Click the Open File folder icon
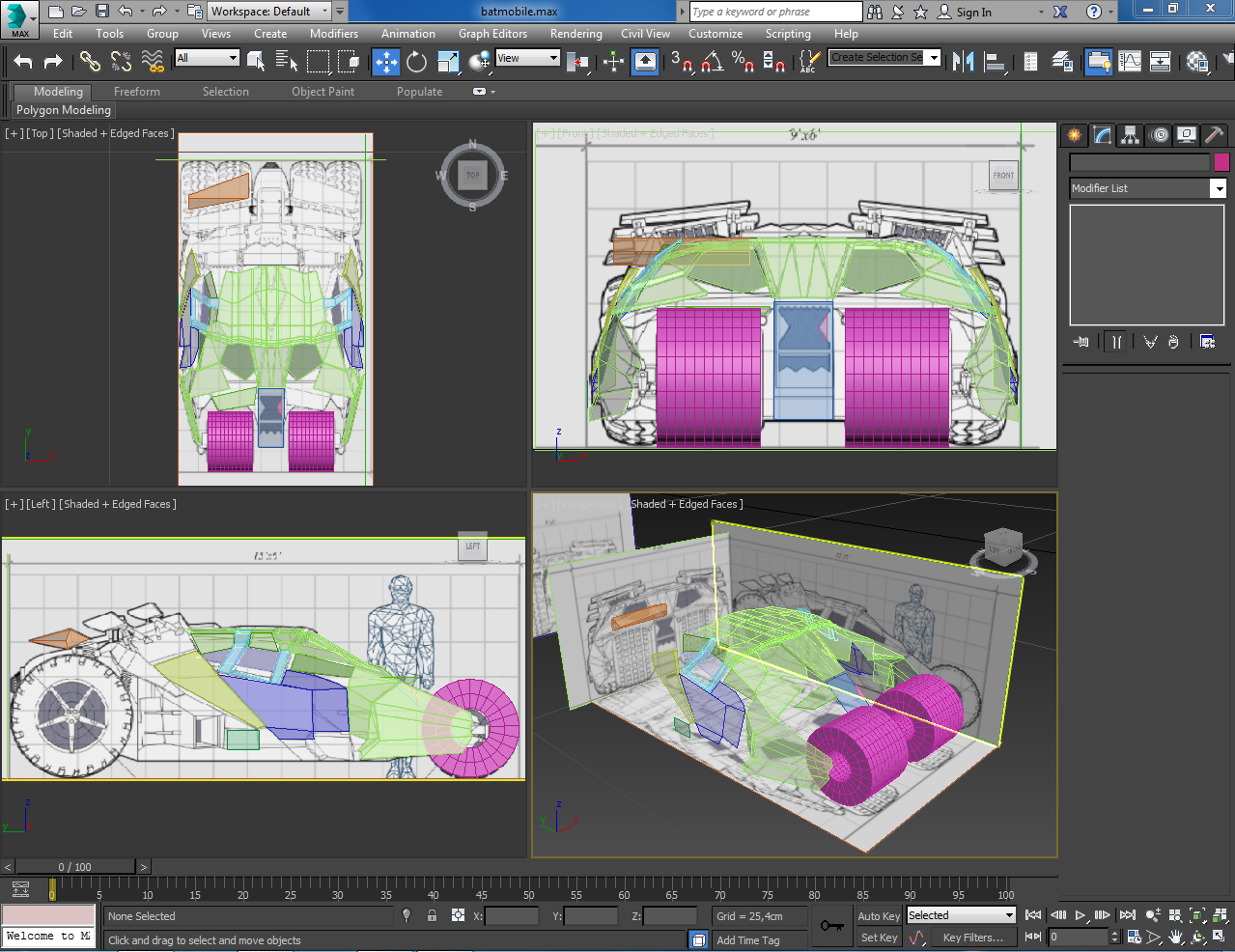The height and width of the screenshot is (952, 1235). 78,12
